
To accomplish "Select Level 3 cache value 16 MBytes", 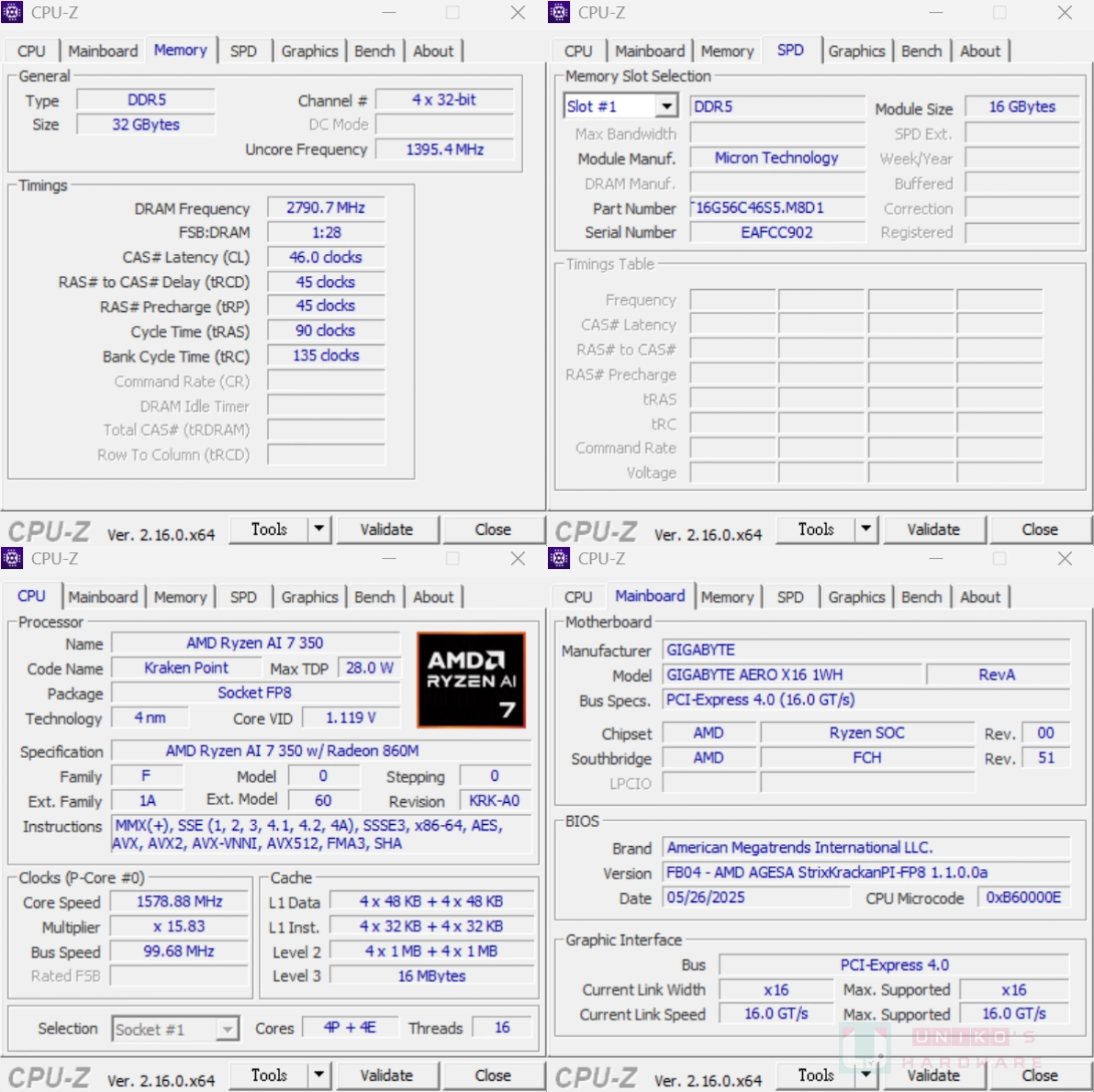I will coord(432,976).
